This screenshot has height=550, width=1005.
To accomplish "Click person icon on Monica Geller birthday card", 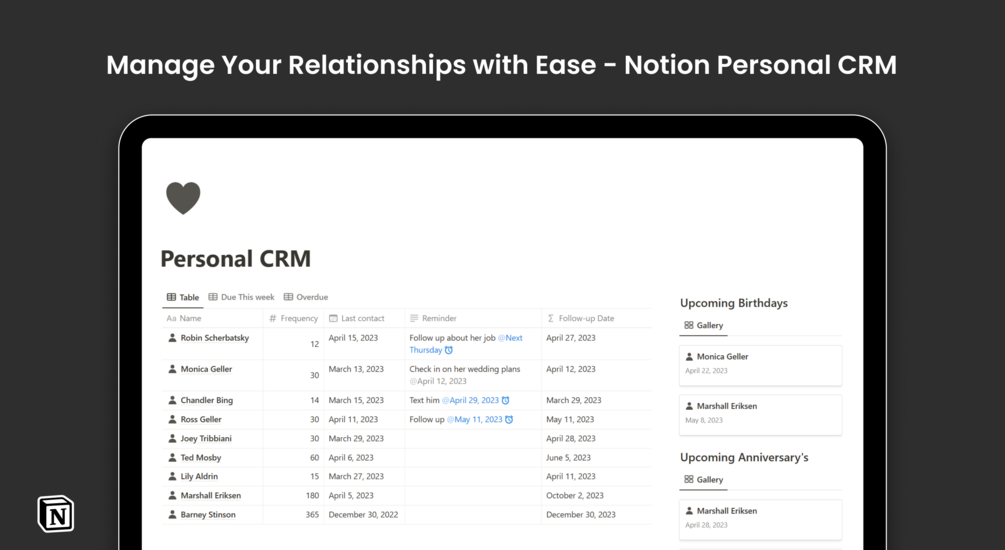I will click(689, 357).
